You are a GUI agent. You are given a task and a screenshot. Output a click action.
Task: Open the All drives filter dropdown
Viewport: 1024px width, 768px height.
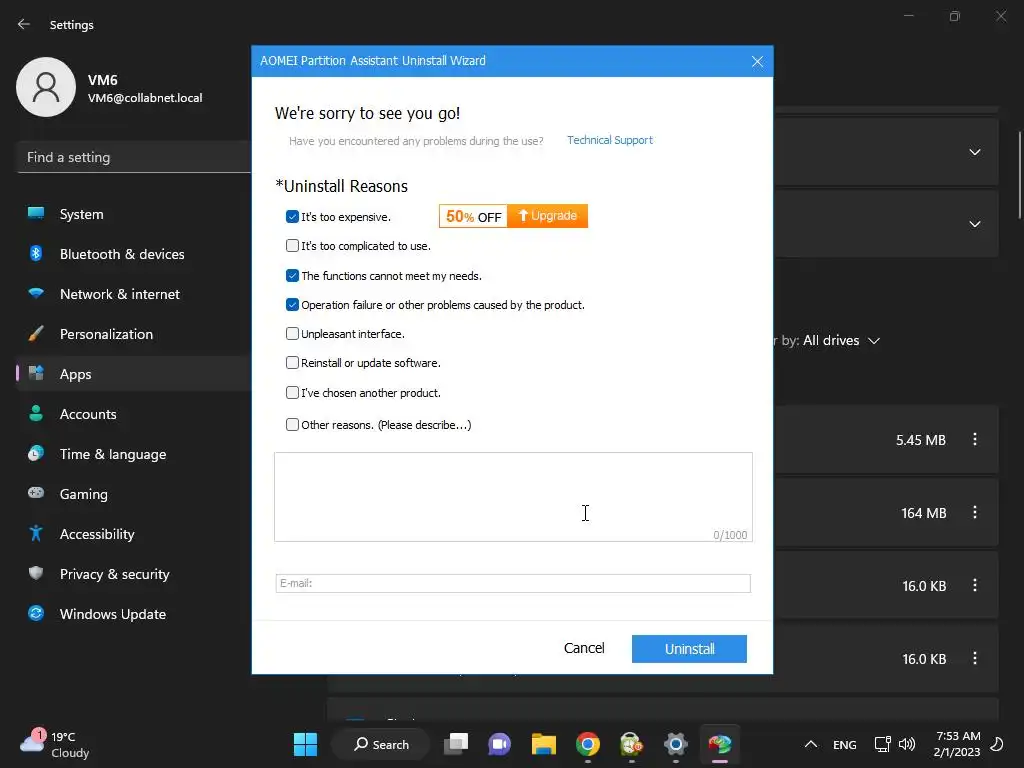pos(842,341)
